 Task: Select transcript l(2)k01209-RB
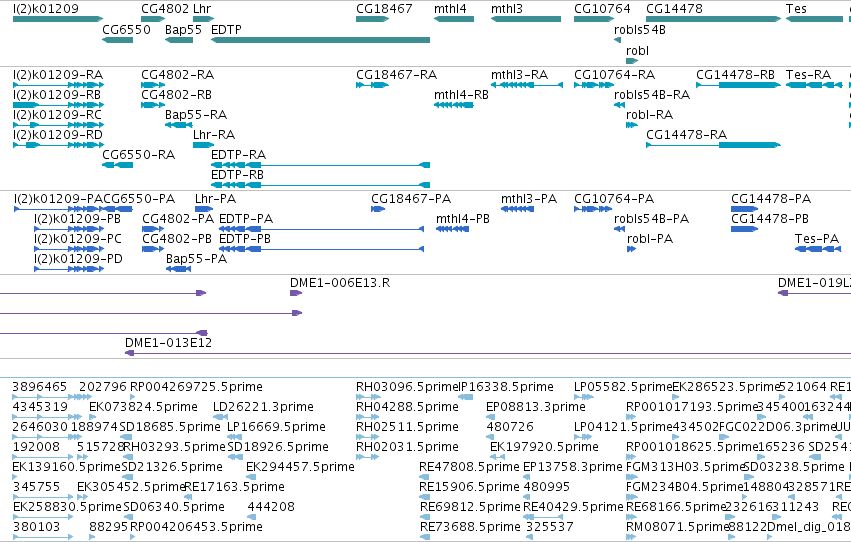[57, 94]
